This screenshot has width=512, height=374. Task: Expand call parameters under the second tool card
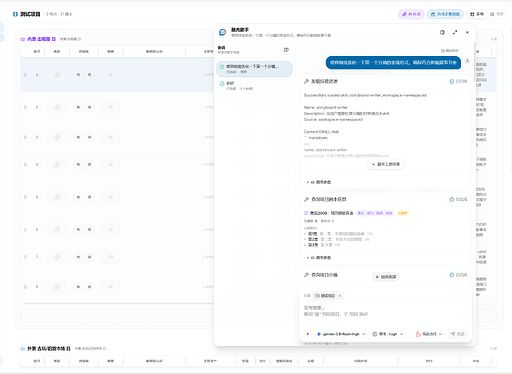point(319,258)
